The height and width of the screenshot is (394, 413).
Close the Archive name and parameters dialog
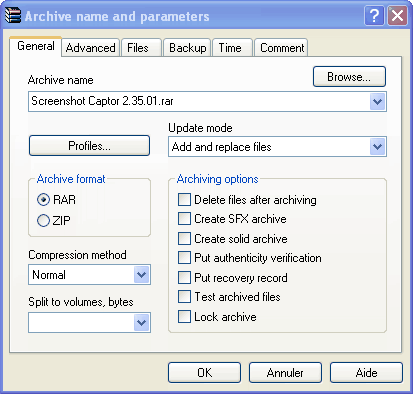coord(397,15)
